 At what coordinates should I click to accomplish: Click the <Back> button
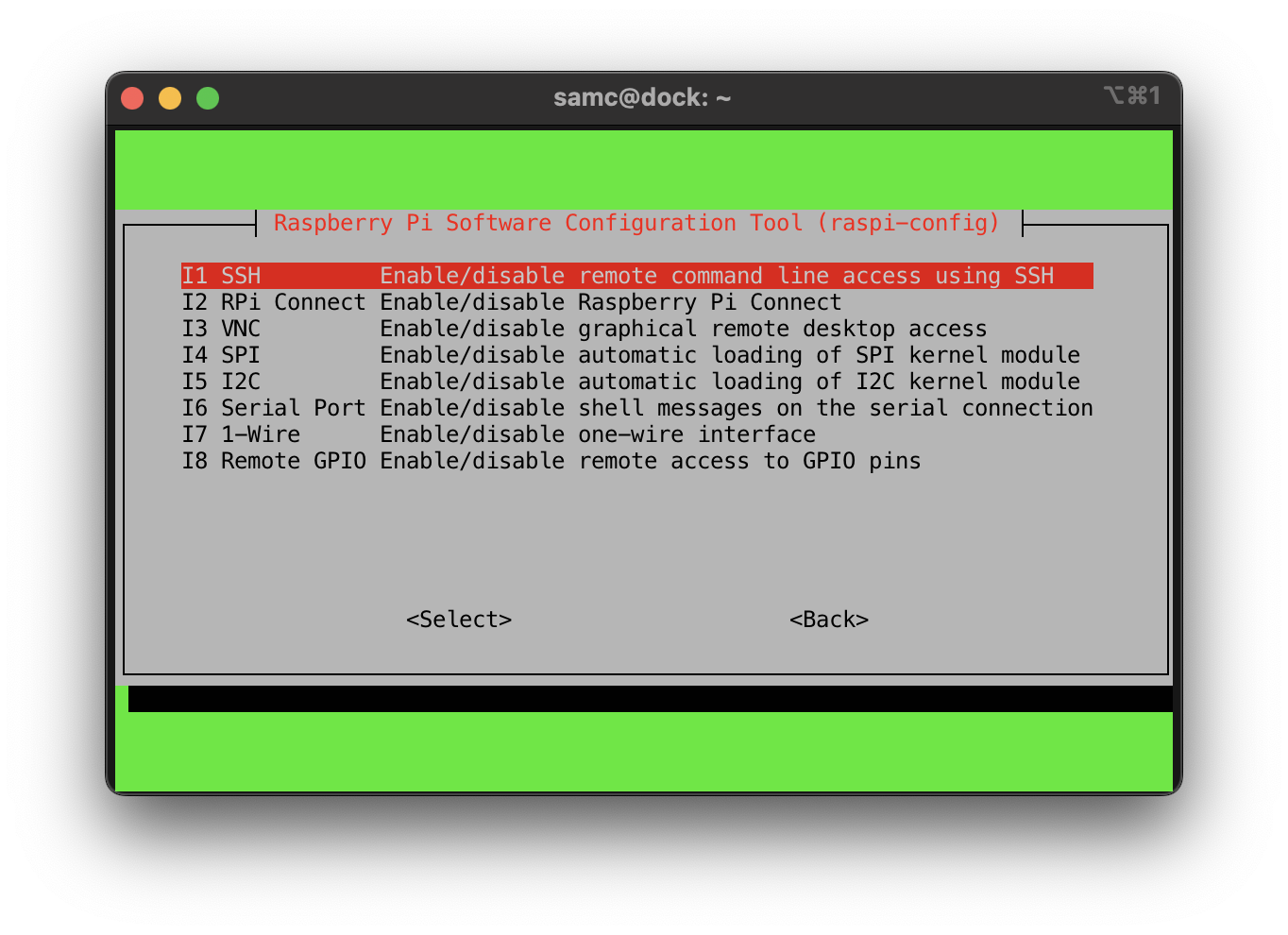tap(829, 620)
